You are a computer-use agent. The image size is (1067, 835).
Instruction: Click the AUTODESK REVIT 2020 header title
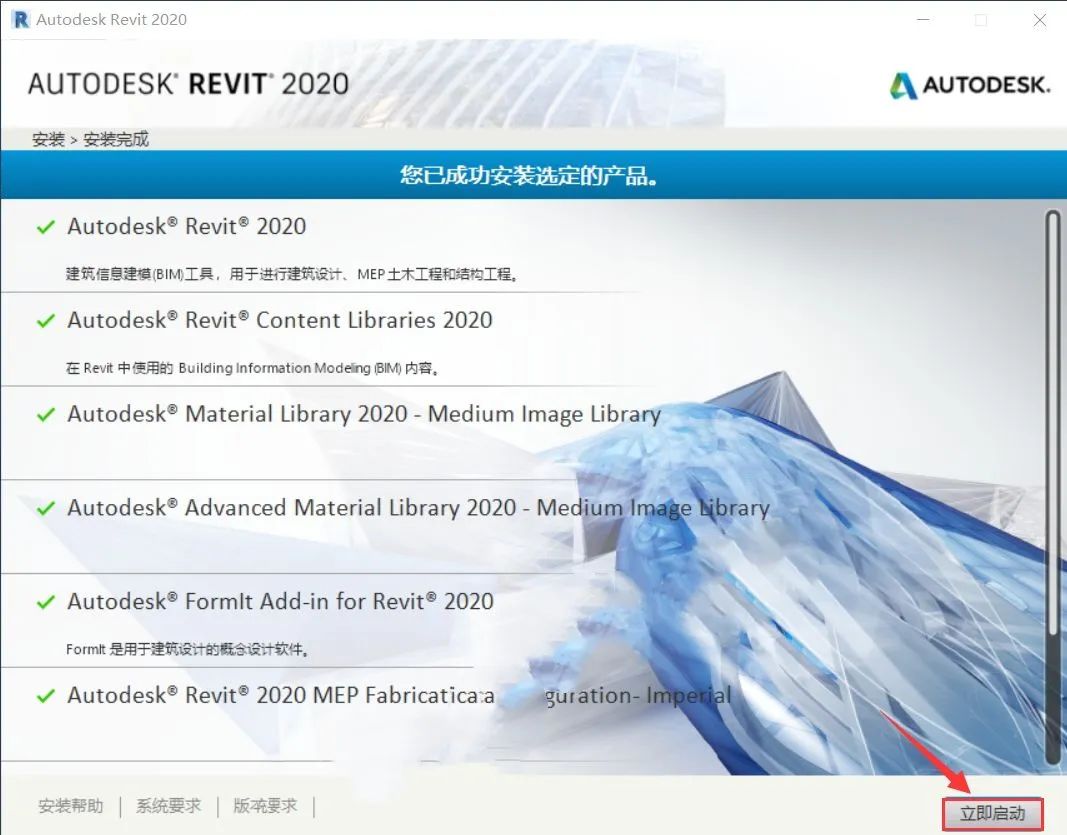click(x=188, y=84)
